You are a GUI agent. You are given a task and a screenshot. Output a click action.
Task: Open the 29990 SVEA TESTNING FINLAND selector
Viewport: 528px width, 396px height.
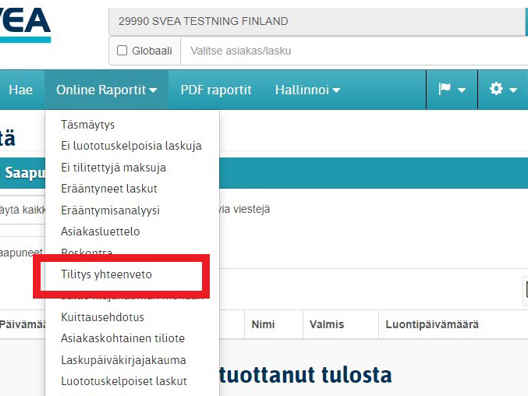point(317,21)
